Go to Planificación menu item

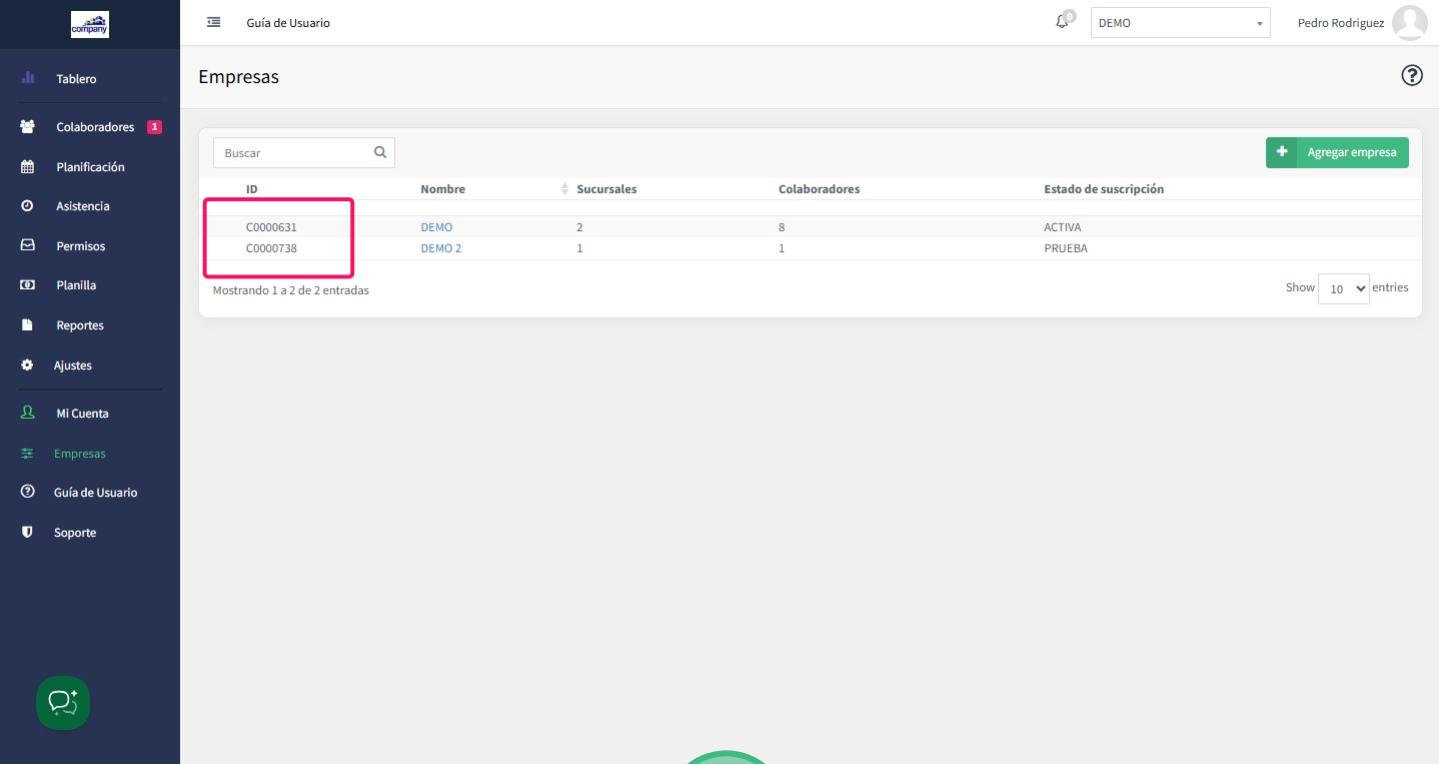coord(90,167)
